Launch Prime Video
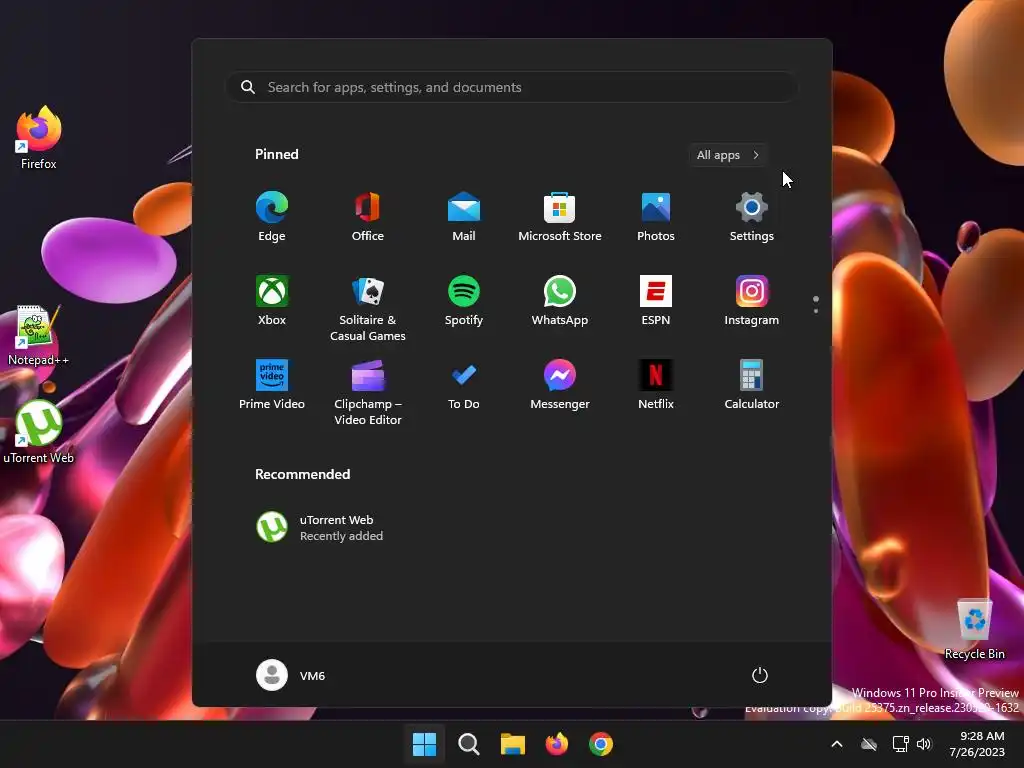Viewport: 1024px width, 768px height. point(272,385)
